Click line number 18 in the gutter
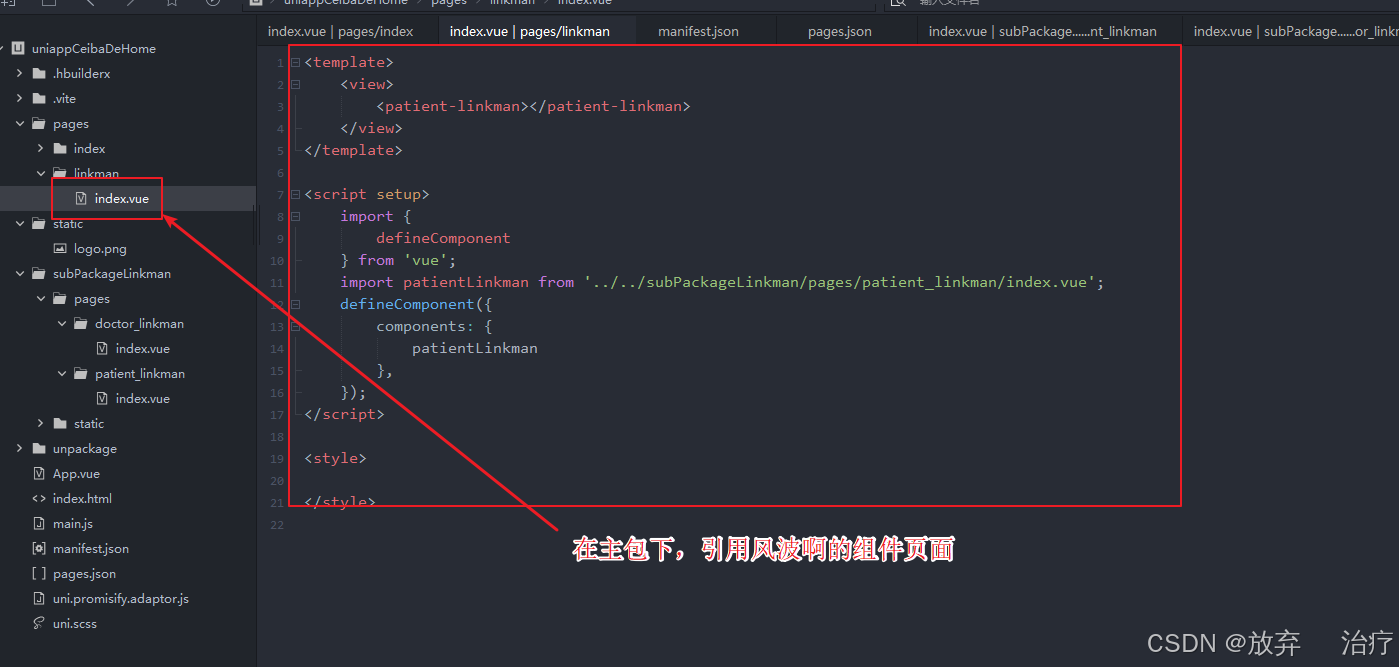Screen dimensions: 1399x667 [x=277, y=436]
